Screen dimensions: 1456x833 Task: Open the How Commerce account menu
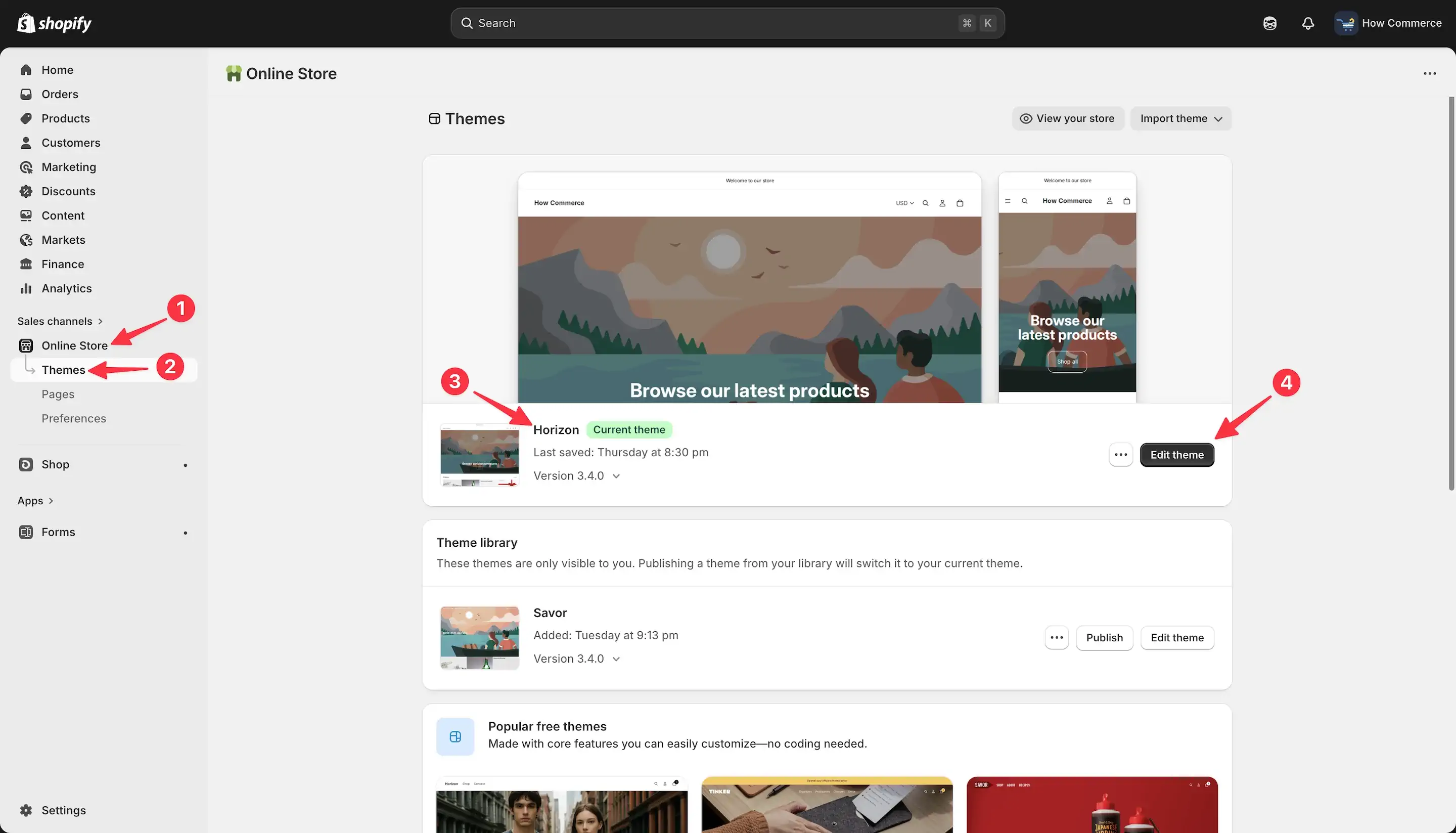1388,23
